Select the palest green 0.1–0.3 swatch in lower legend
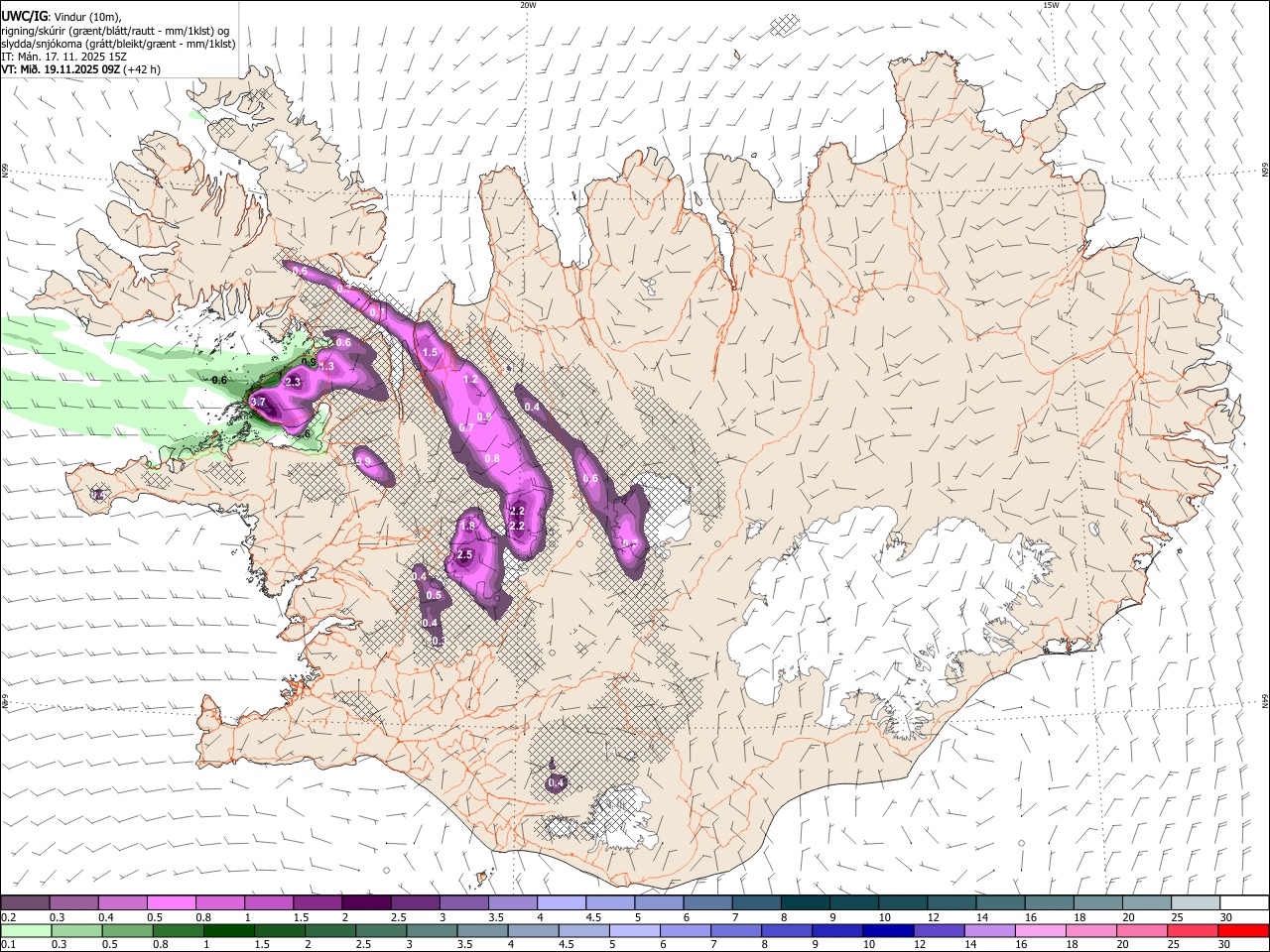This screenshot has height=952, width=1270. pos(27,930)
